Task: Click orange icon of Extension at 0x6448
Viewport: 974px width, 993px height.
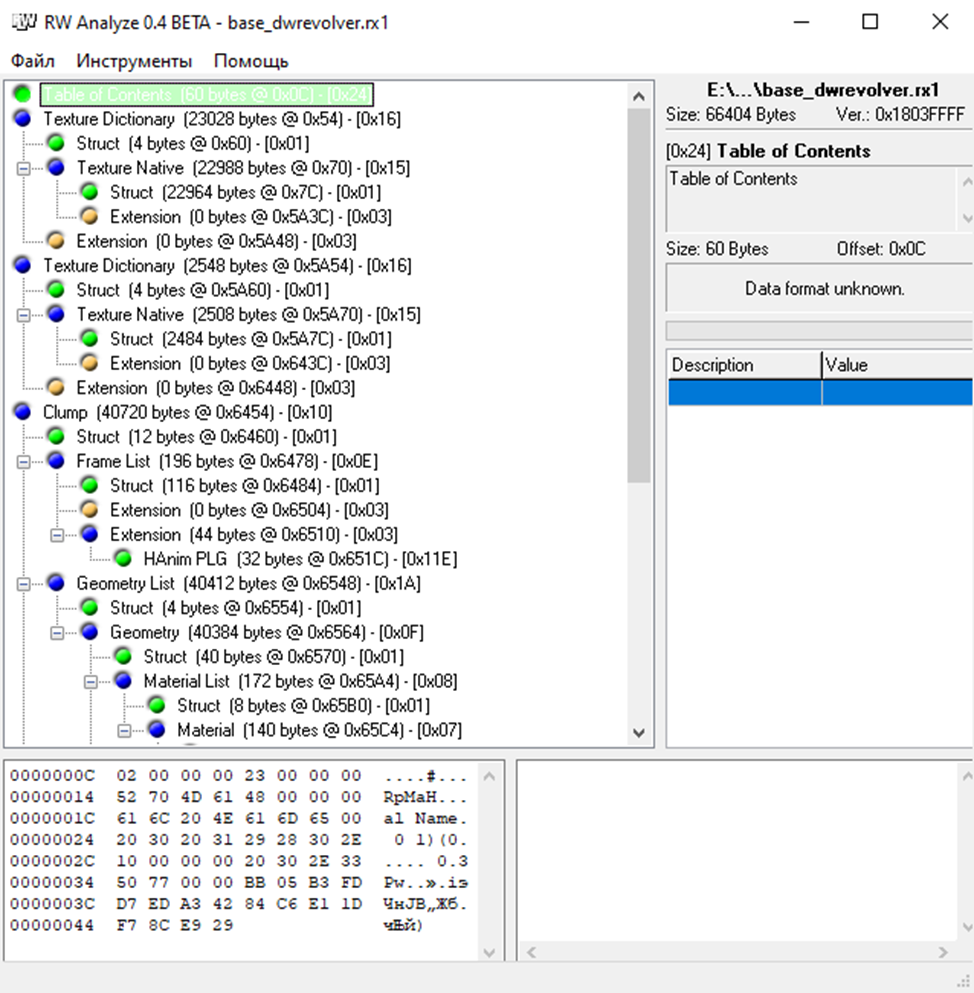Action: tap(56, 388)
